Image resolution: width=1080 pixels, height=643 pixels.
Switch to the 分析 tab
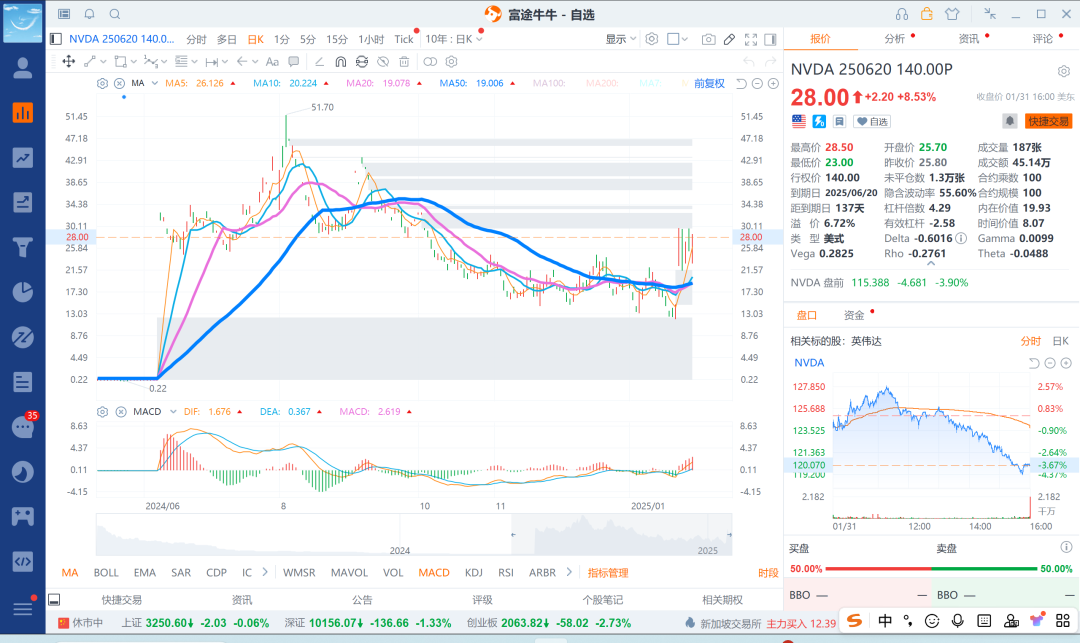[895, 39]
